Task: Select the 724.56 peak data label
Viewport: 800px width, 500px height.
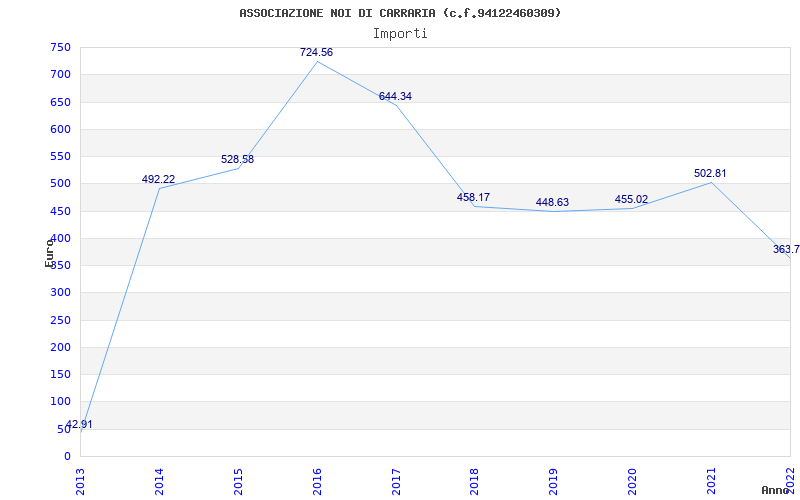Action: [x=316, y=52]
